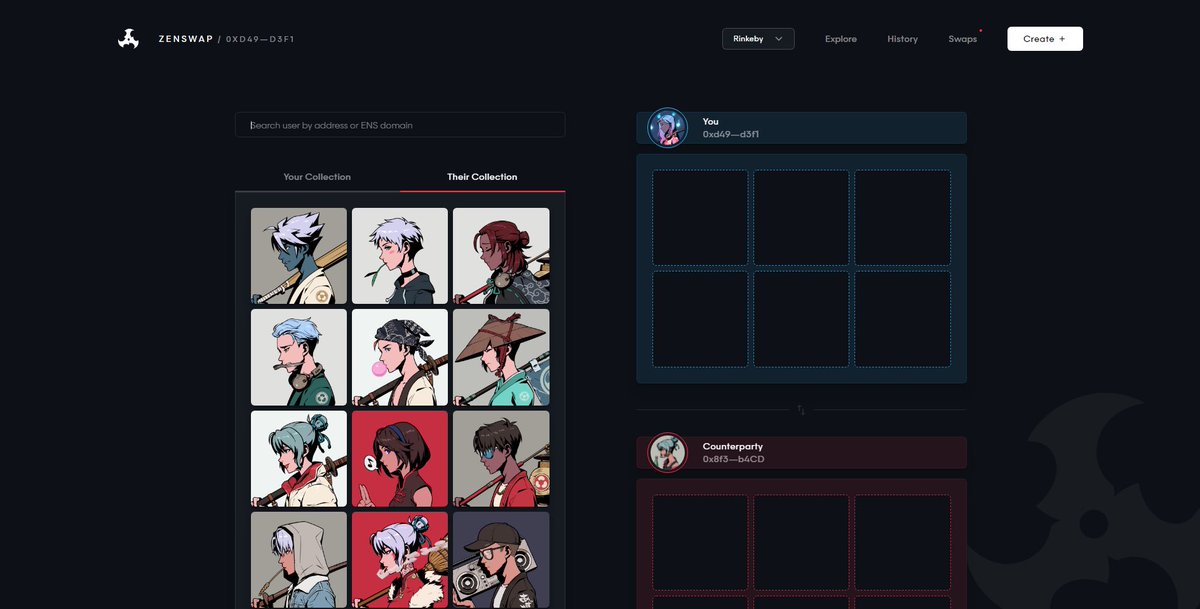Select the boombox cap character NFT
Image resolution: width=1200 pixels, height=609 pixels.
pos(501,559)
